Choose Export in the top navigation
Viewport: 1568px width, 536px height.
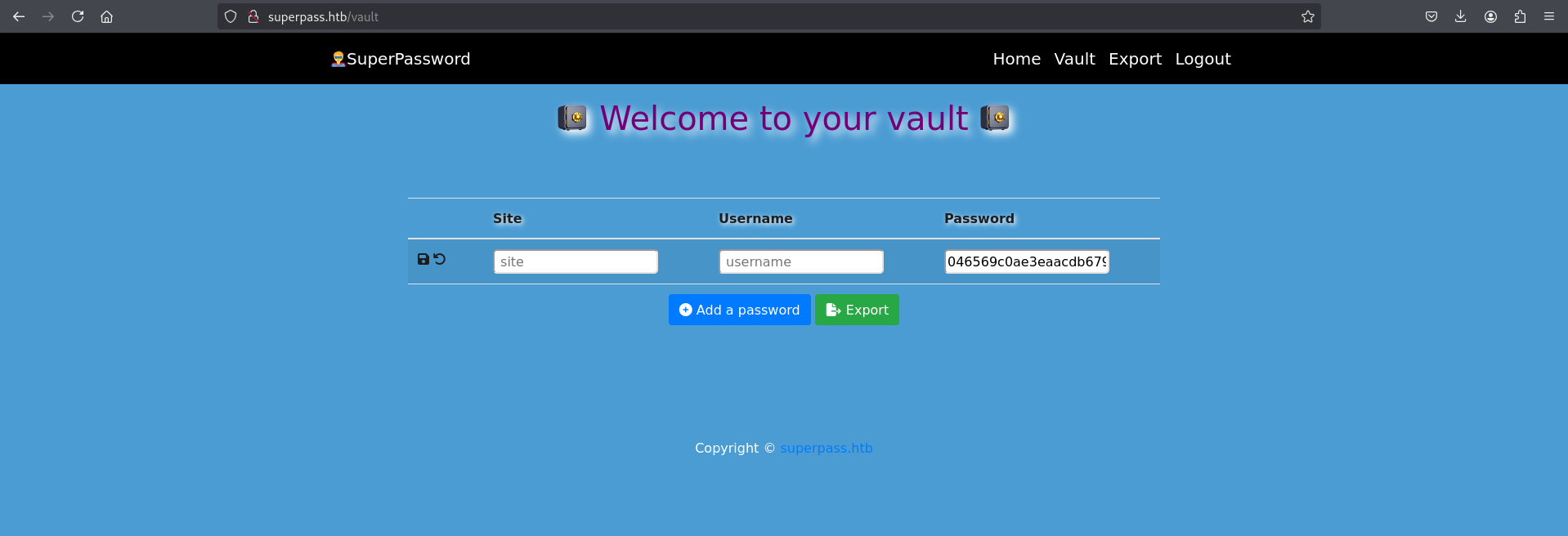[1135, 59]
